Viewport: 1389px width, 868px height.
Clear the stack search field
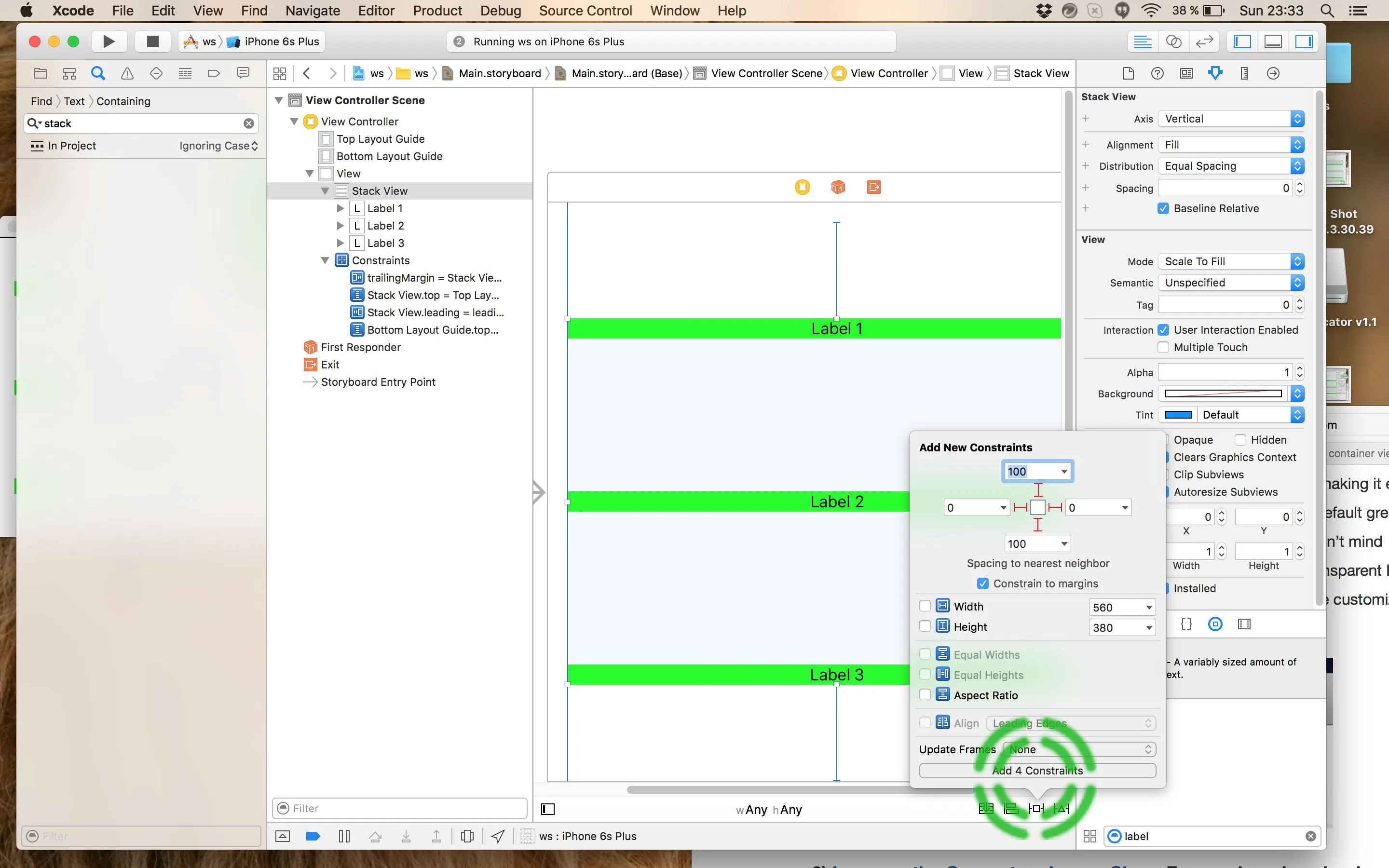[x=248, y=123]
